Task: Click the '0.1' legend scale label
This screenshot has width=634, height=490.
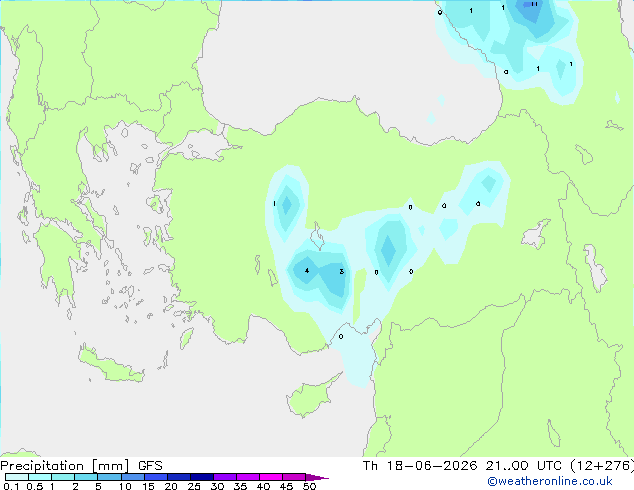Action: (x=11, y=486)
